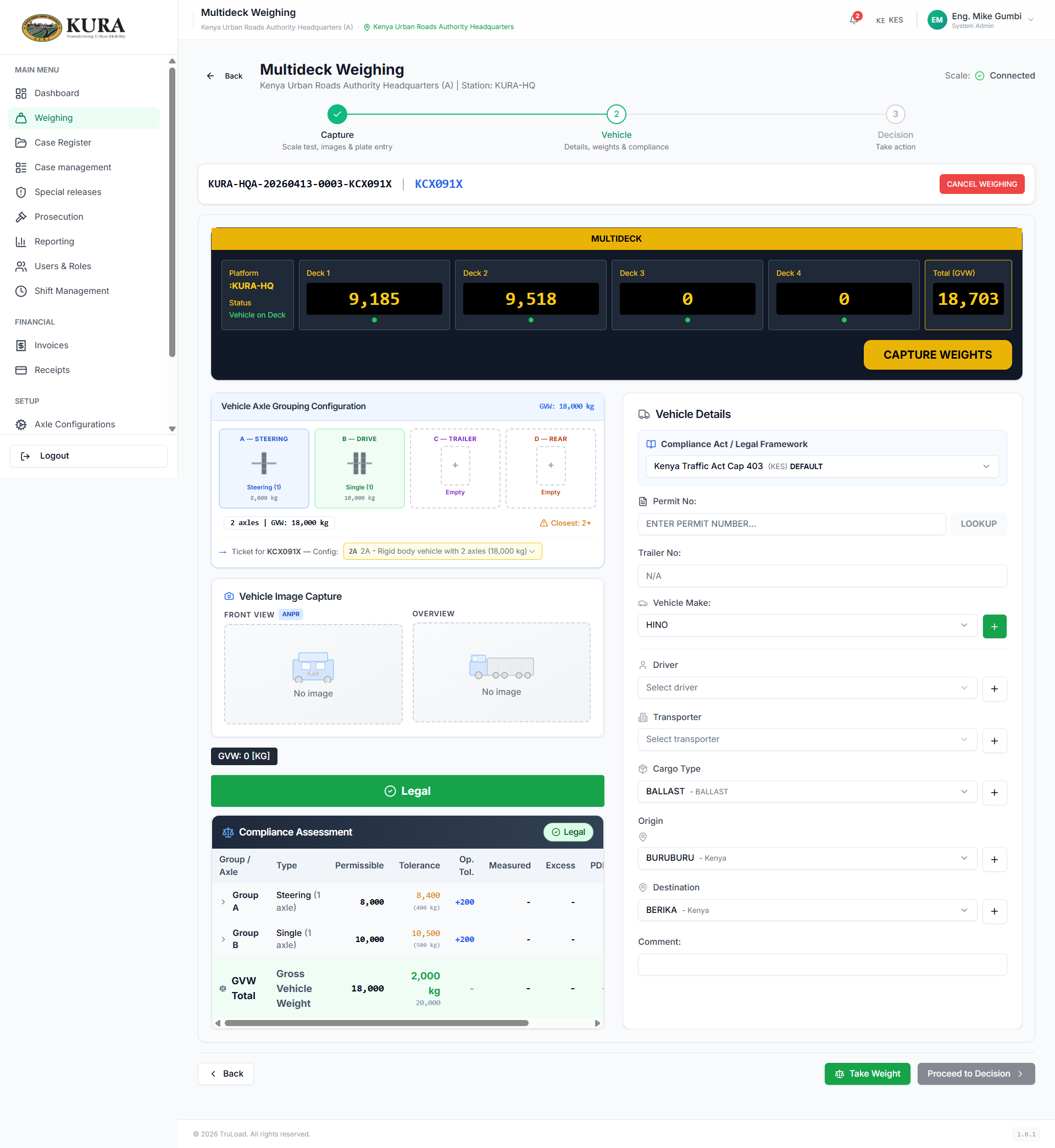Viewport: 1055px width, 1148px height.
Task: Add axle to D — Rear slot
Action: click(x=551, y=466)
